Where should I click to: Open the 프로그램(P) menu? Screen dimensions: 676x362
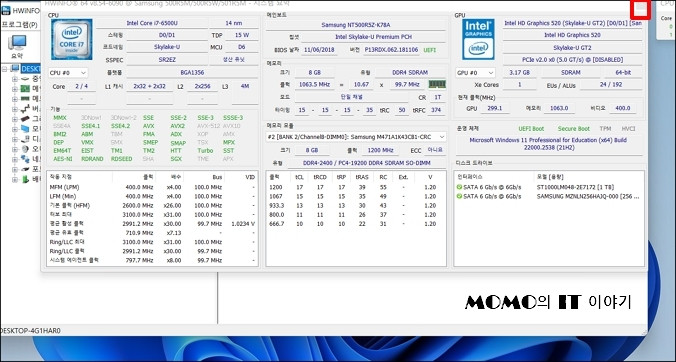[x=20, y=25]
